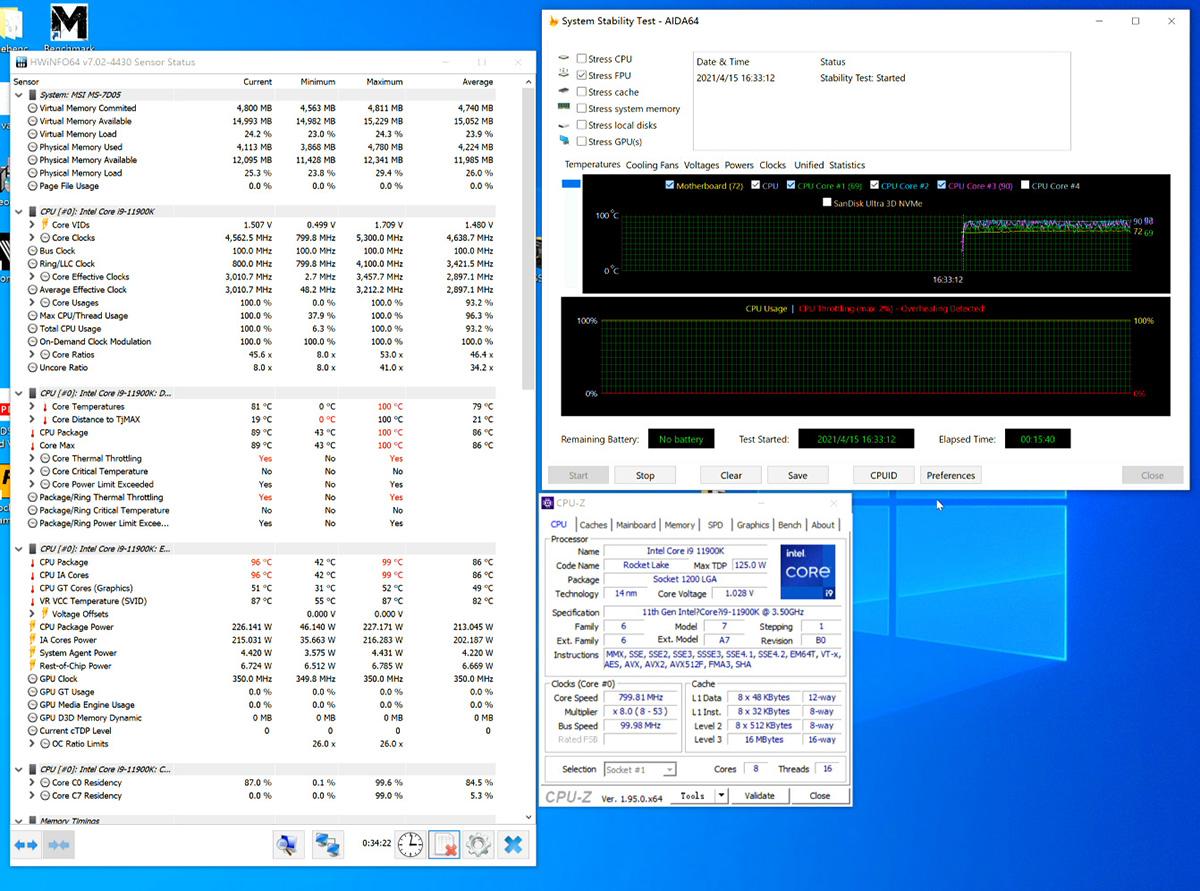
Task: Enable the Stress system memory checkbox
Action: click(582, 108)
